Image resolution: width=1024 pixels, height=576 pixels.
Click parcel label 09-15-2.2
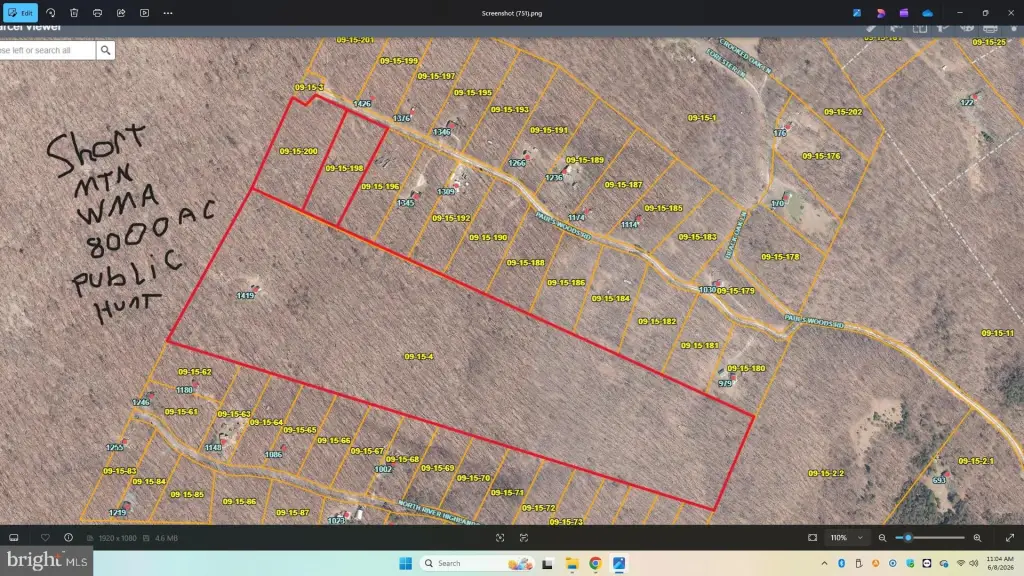pyautogui.click(x=826, y=473)
